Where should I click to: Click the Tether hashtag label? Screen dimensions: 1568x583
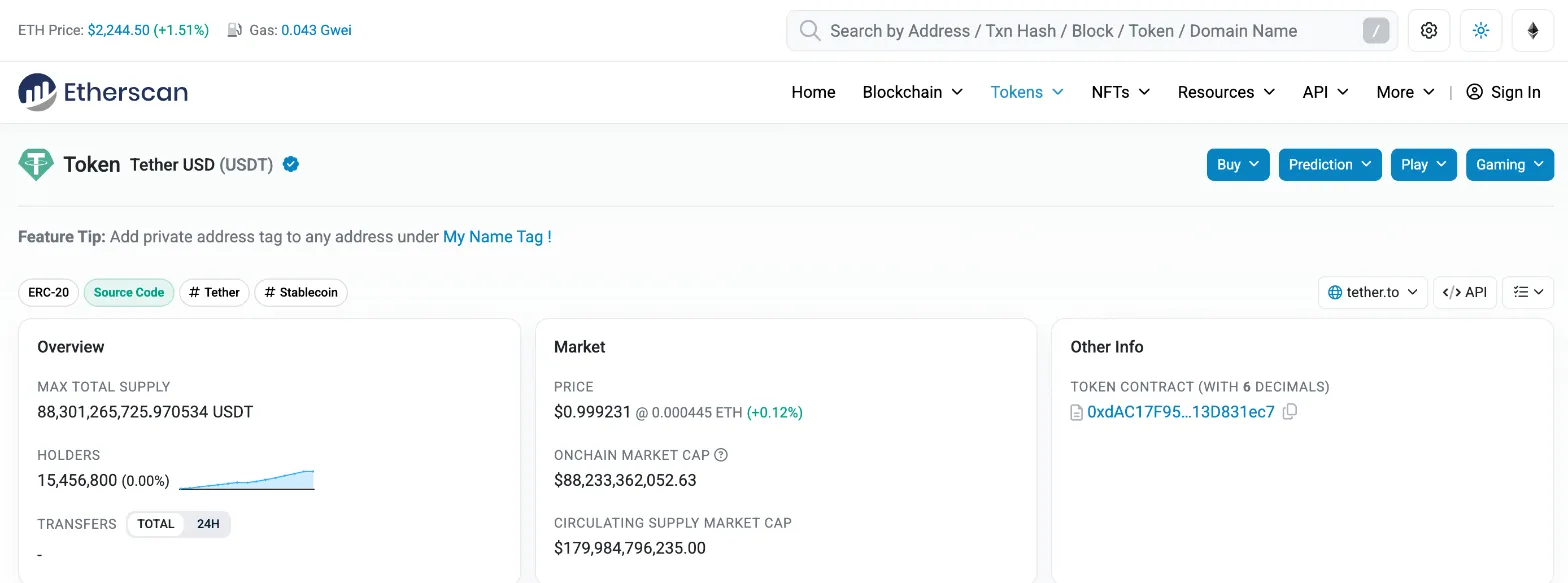(214, 292)
